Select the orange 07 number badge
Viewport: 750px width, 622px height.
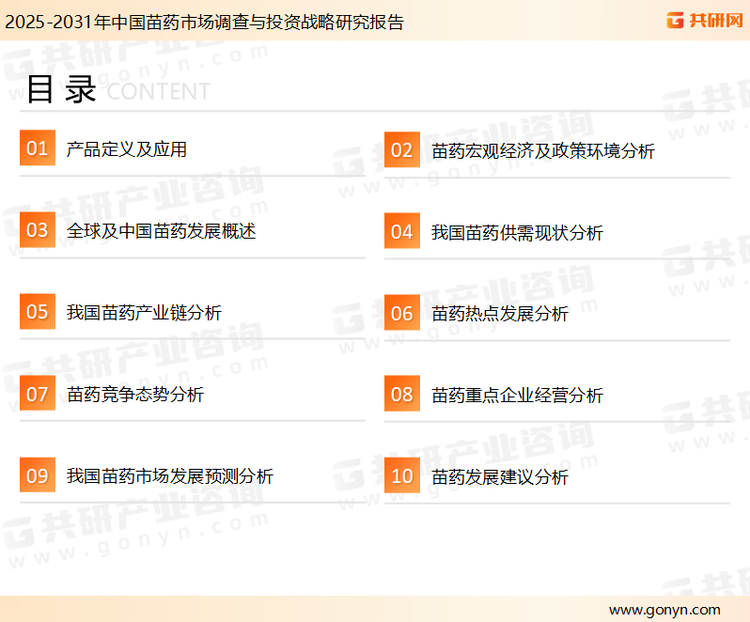click(x=37, y=394)
